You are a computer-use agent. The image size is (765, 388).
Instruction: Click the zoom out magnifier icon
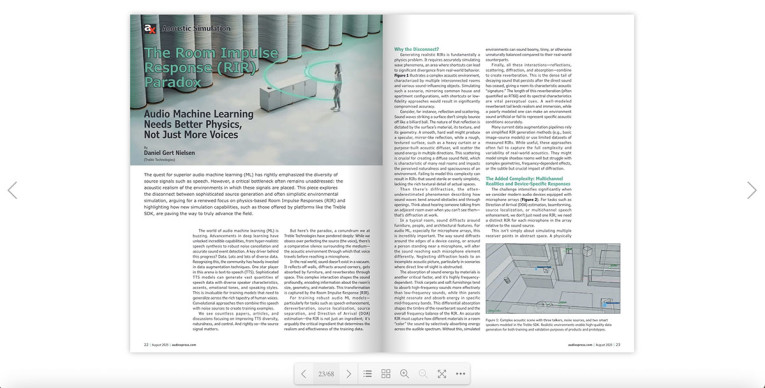(423, 374)
